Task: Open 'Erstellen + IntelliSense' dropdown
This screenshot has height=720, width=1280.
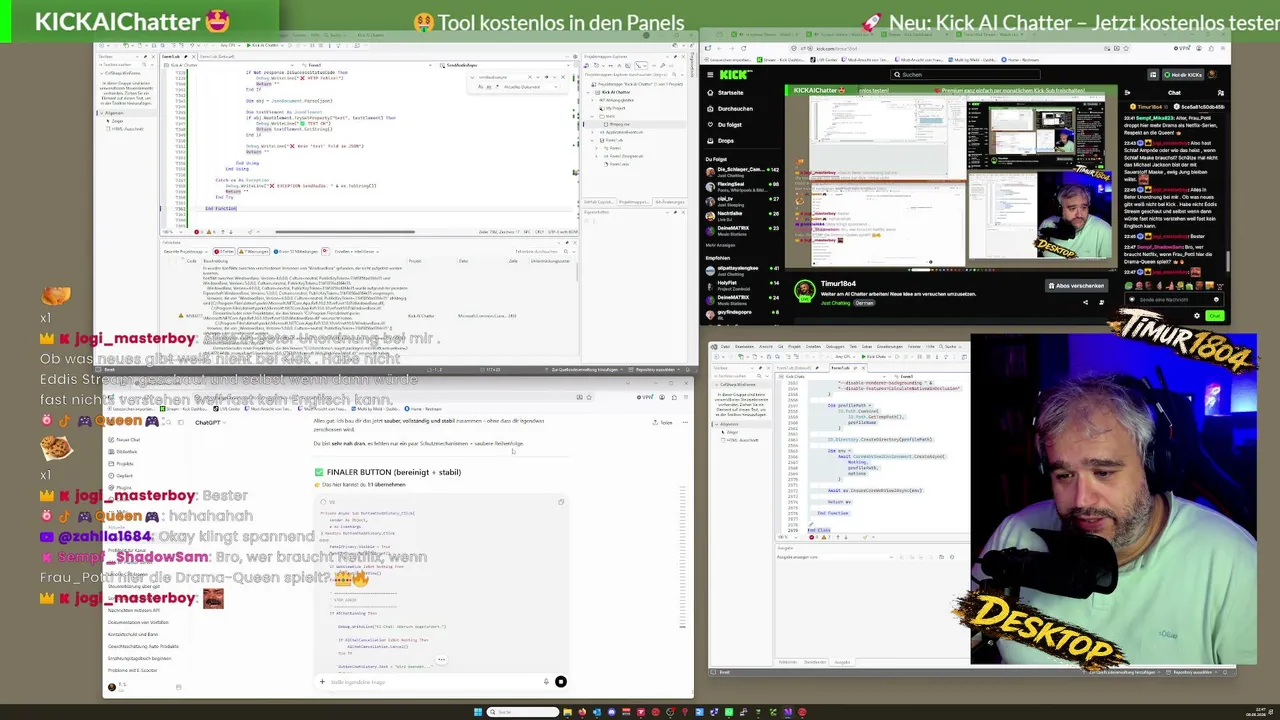Action: point(357,251)
